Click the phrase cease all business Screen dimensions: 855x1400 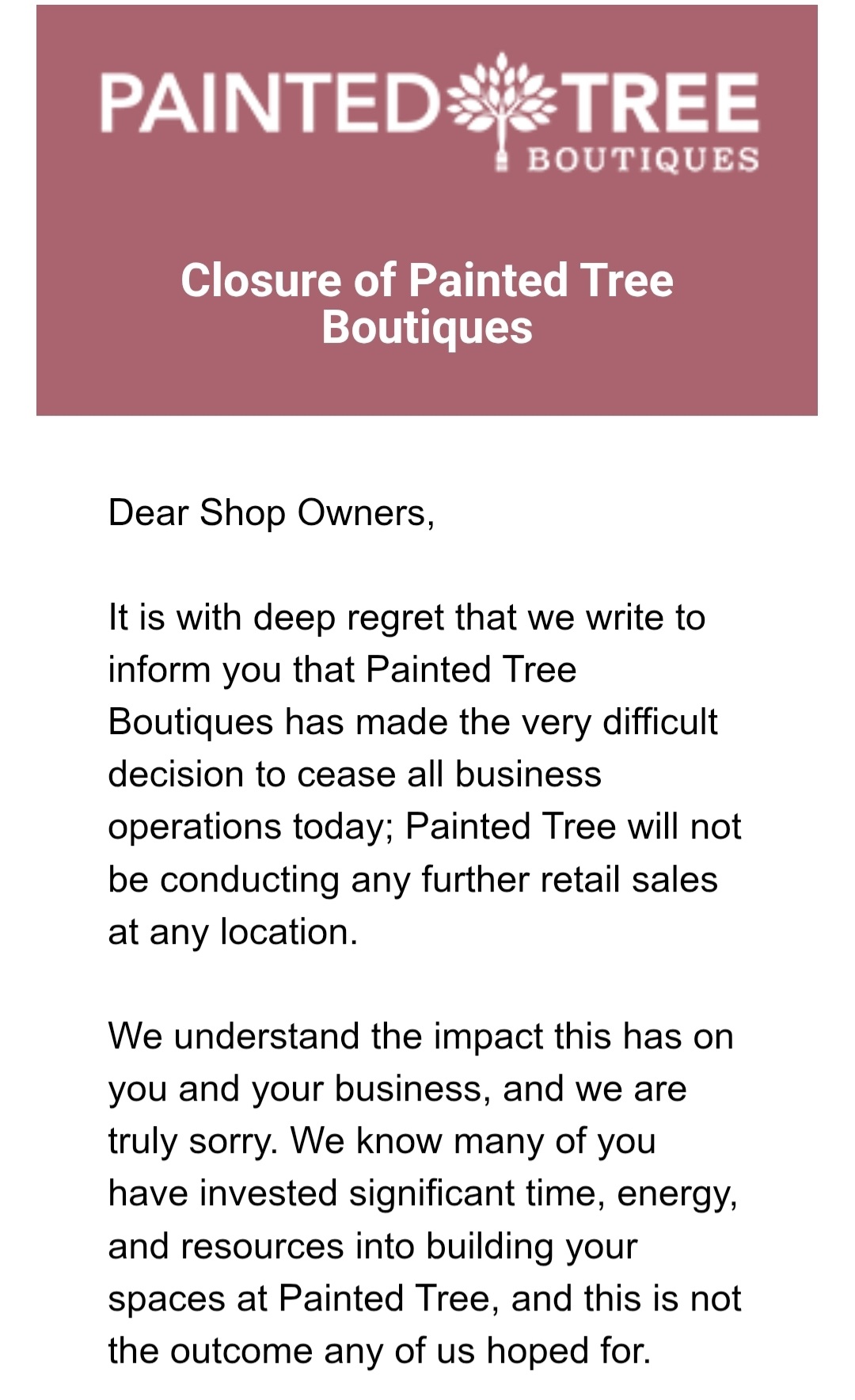[x=450, y=774]
